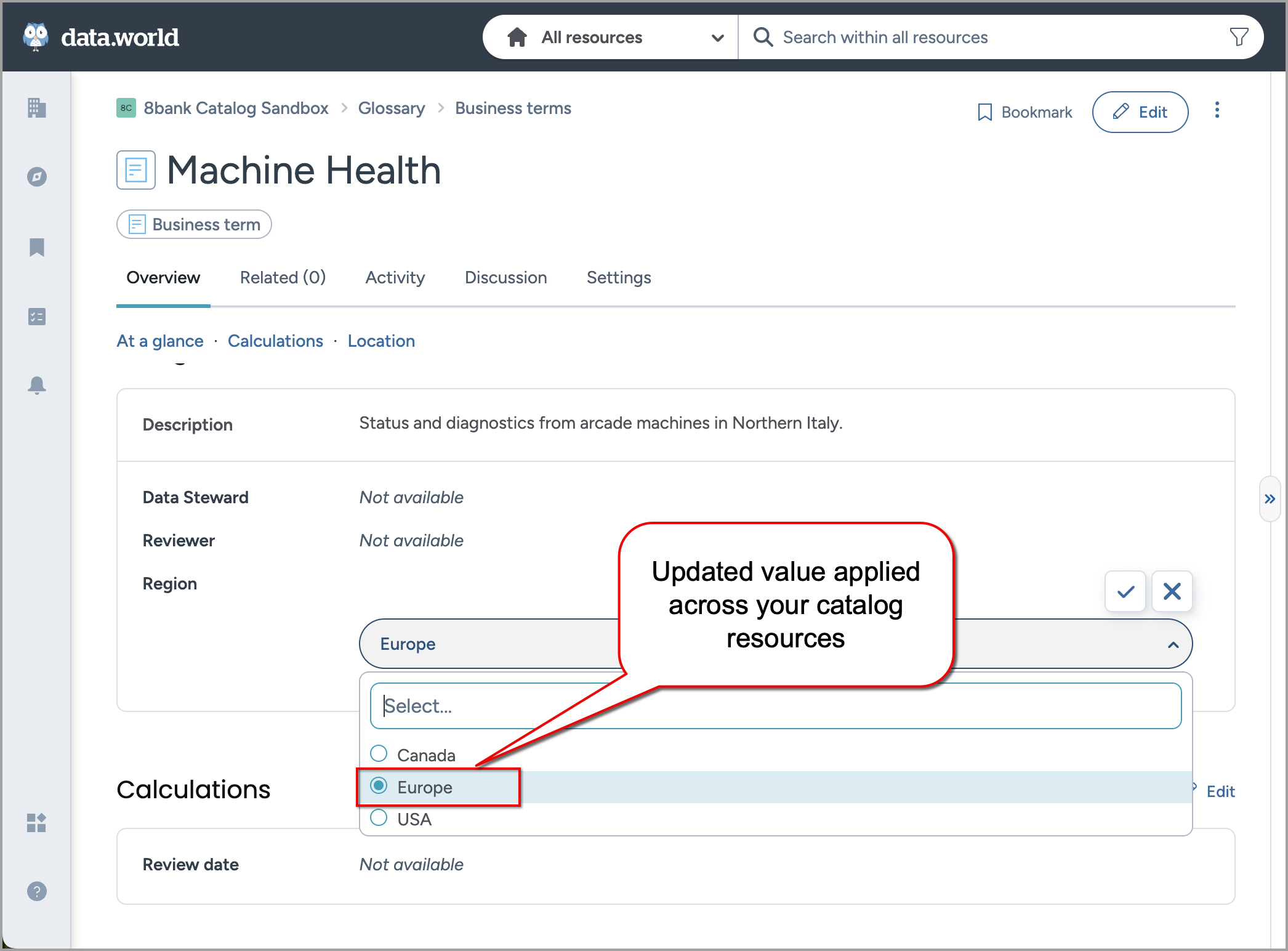Viewport: 1288px width, 951px height.
Task: Open the three-dot more options menu
Action: 1217,111
